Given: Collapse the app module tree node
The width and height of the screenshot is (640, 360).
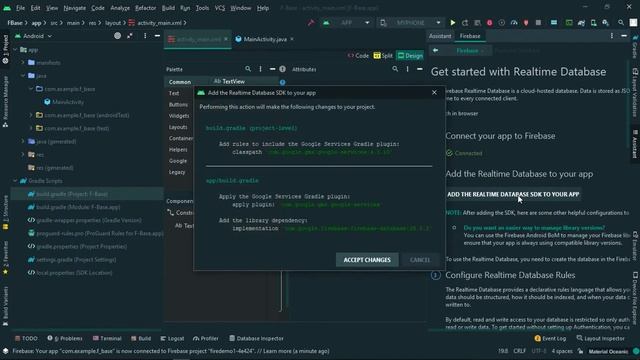Looking at the screenshot, I should click(x=15, y=50).
